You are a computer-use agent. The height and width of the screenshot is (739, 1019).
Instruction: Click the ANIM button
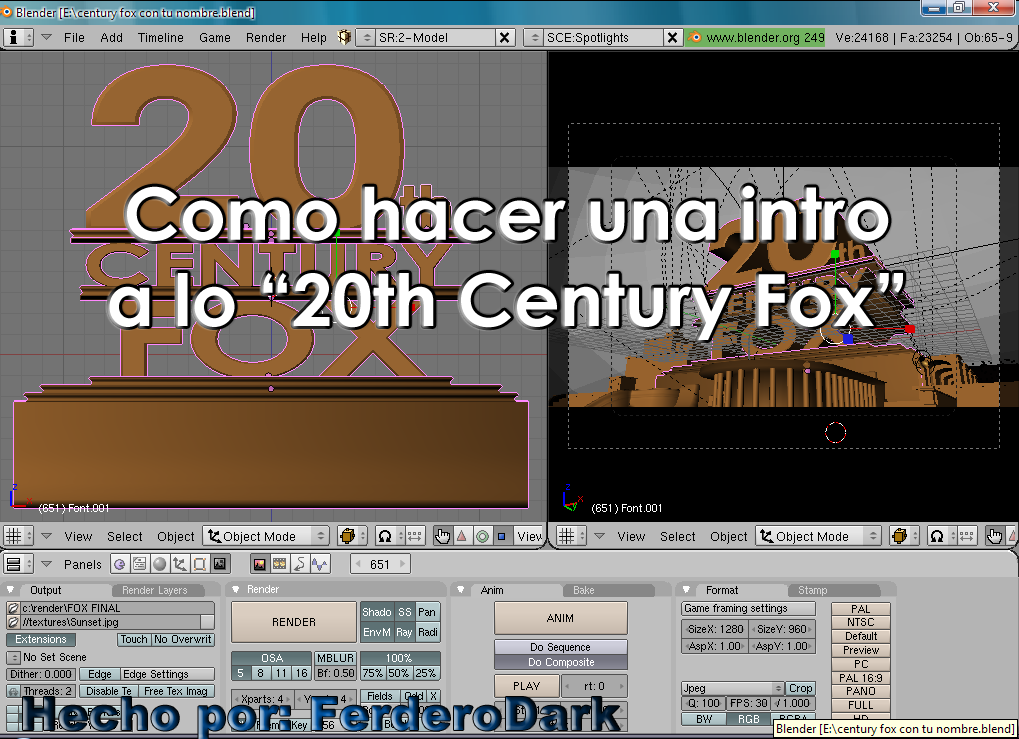coord(561,618)
